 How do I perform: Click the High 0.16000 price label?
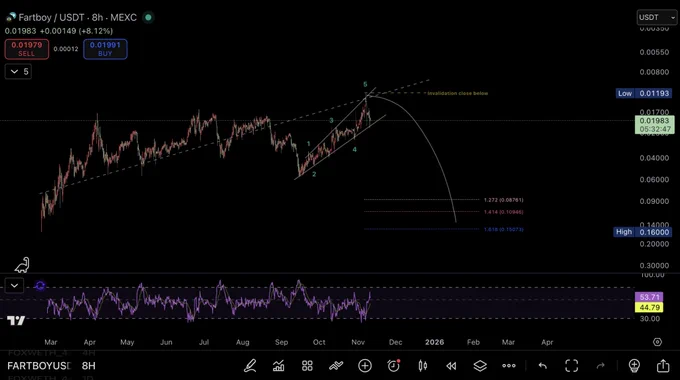[643, 232]
